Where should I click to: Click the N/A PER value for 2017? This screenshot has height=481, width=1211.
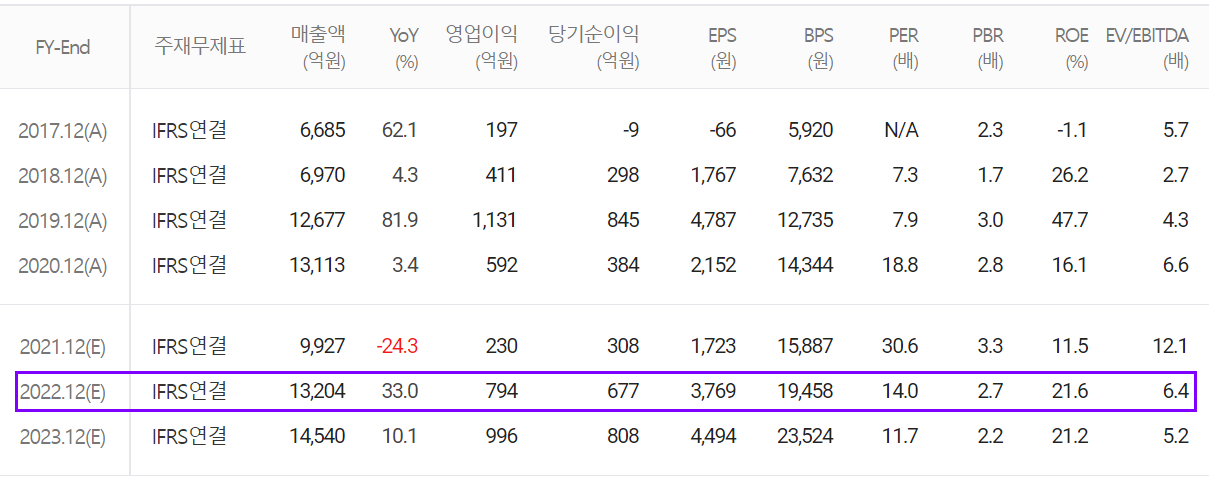(x=902, y=130)
